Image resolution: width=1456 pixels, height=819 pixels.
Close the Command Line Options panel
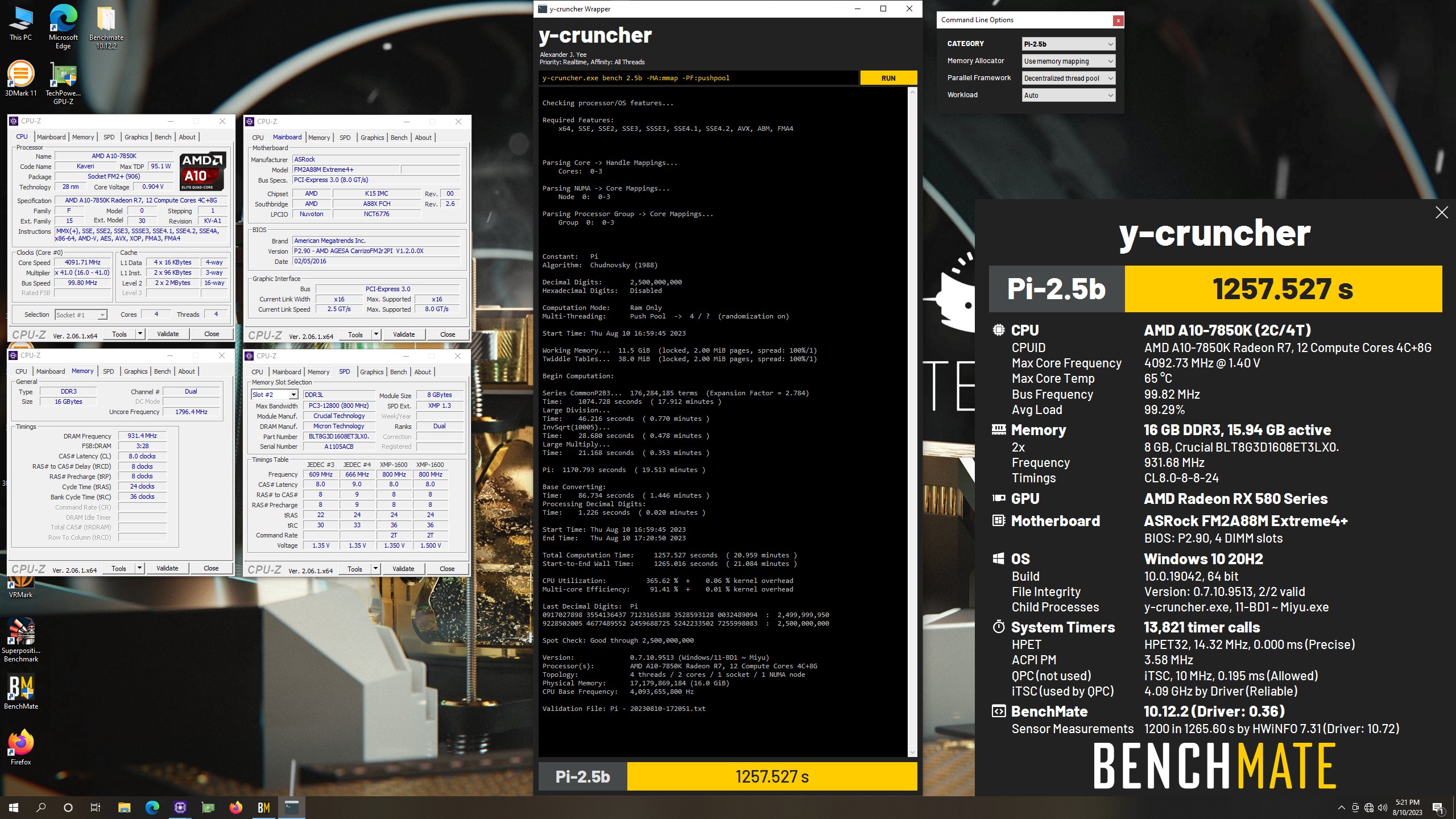[1118, 20]
